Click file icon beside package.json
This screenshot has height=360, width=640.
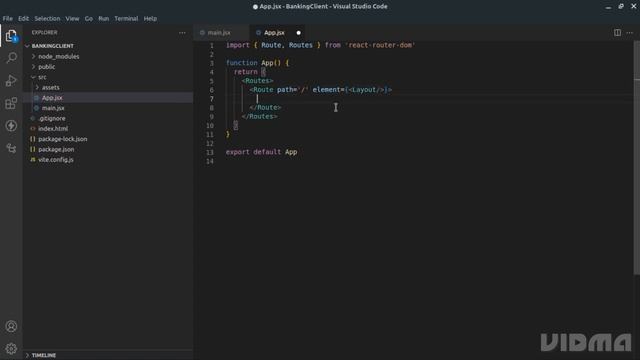click(33, 149)
